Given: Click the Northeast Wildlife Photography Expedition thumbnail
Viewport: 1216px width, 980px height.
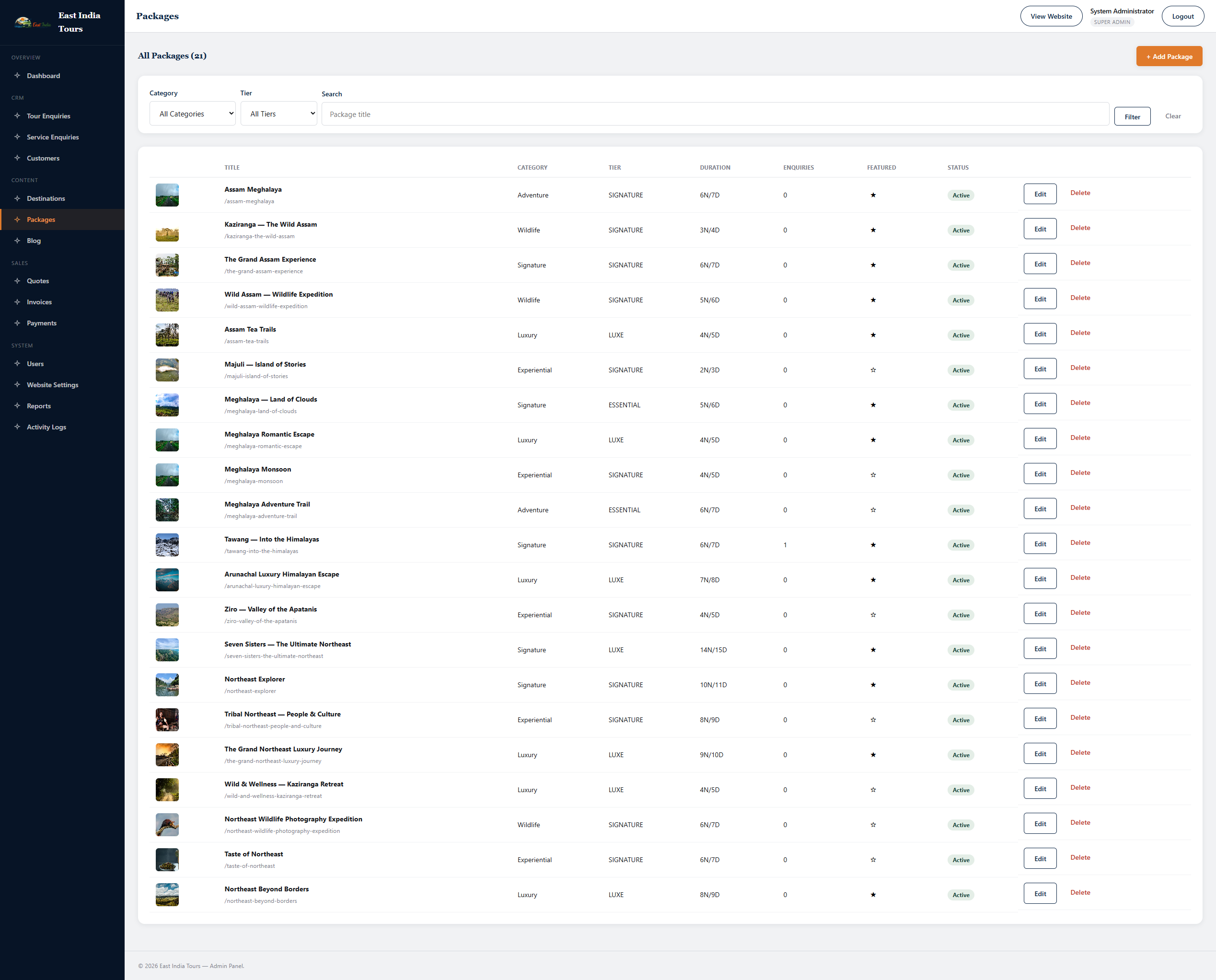Looking at the screenshot, I should 167,825.
